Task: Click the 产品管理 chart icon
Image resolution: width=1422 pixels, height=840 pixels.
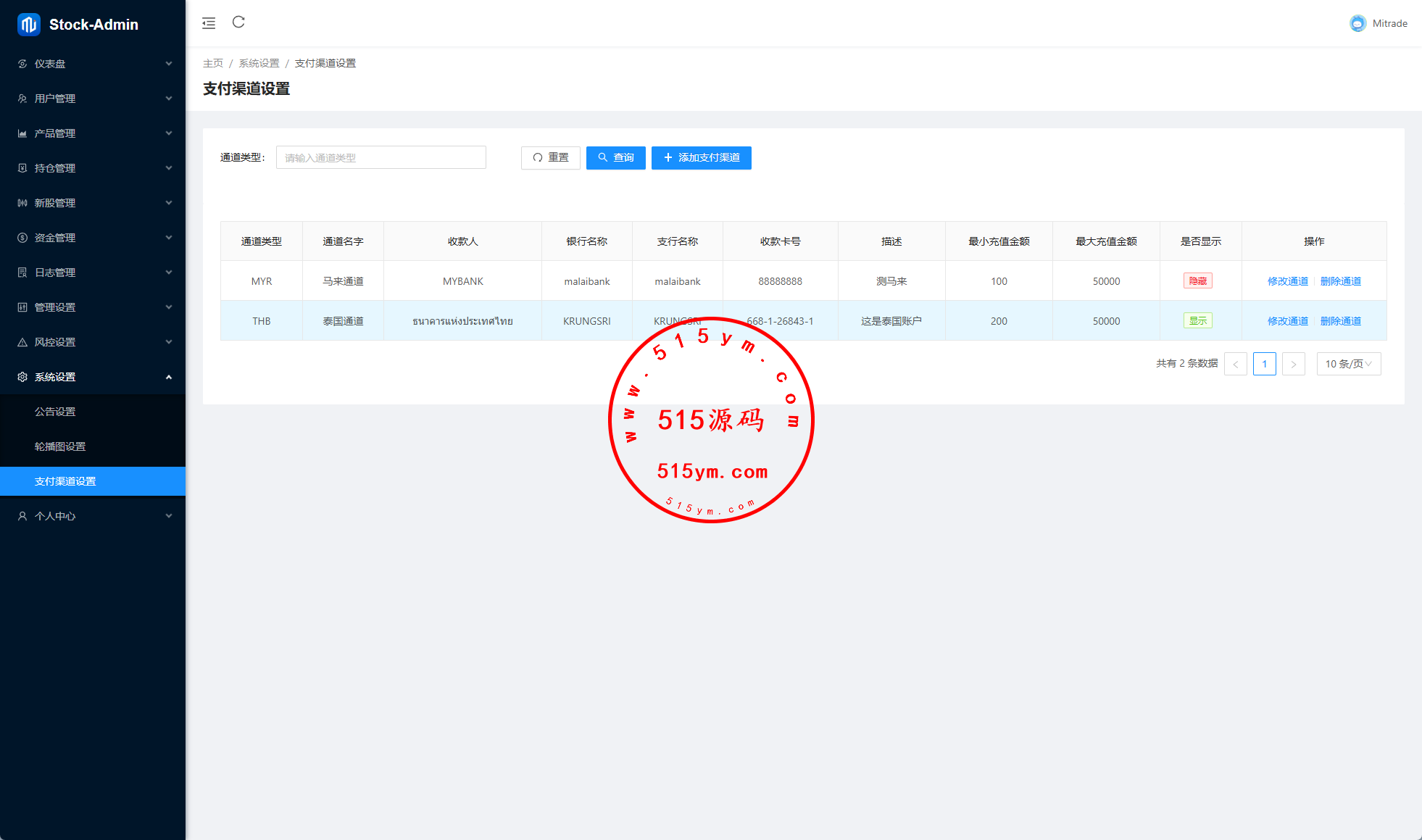Action: (x=22, y=133)
